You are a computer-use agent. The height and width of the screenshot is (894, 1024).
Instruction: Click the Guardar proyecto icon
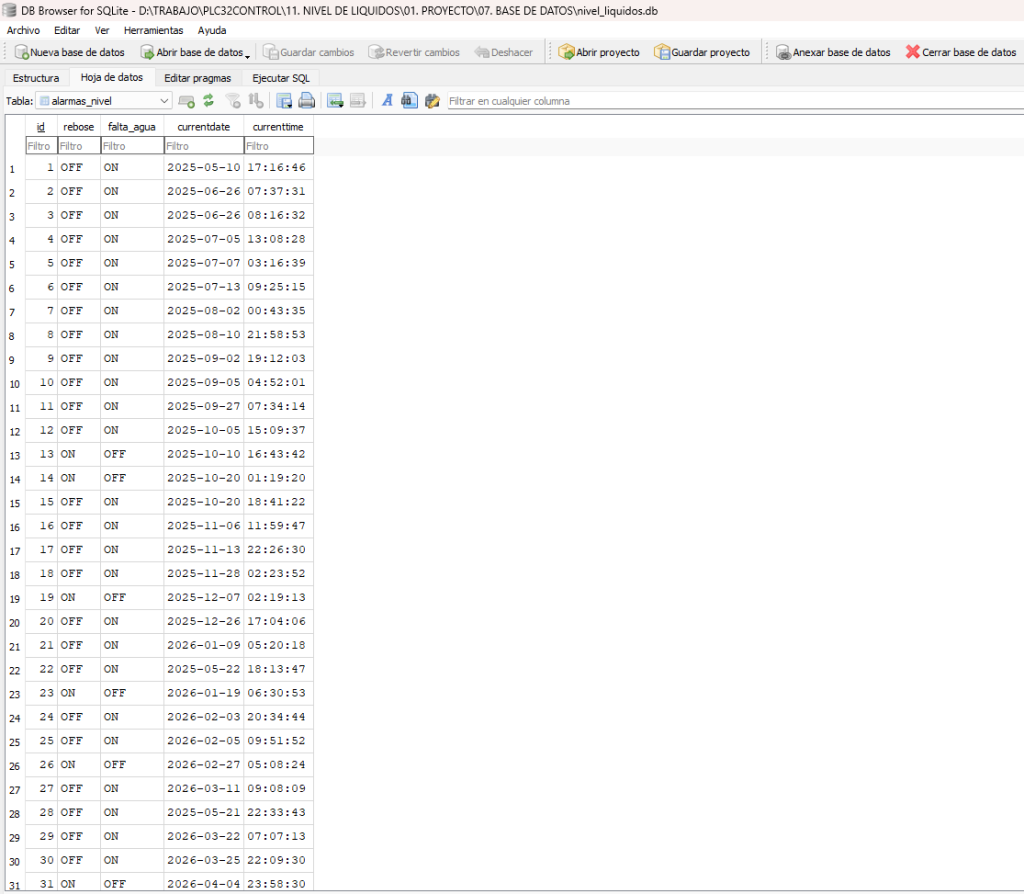point(662,52)
